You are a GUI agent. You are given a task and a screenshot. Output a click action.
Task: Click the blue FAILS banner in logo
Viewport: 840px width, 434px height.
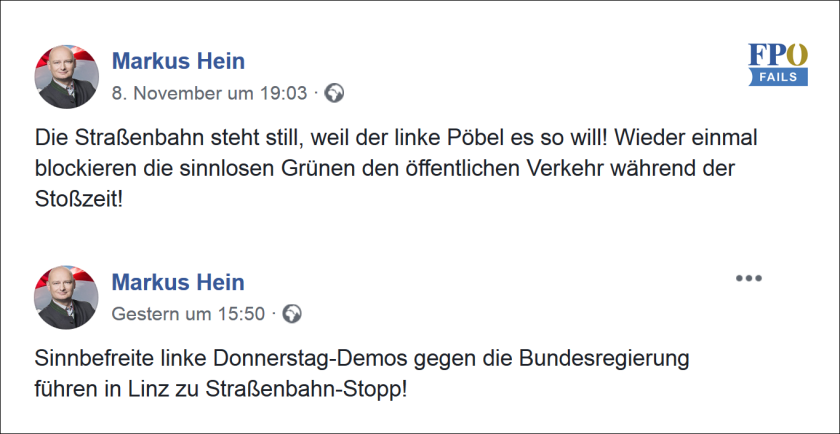point(778,77)
